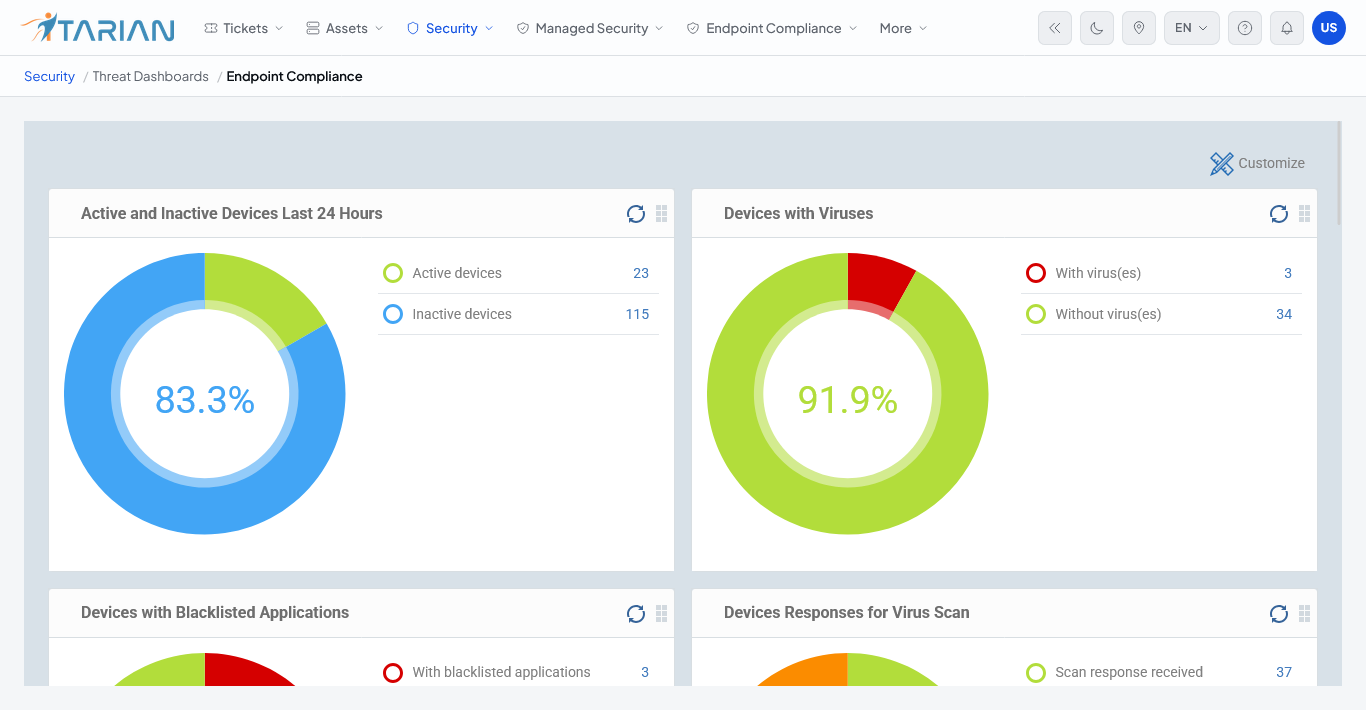The image size is (1366, 710).
Task: Click the Active devices legend label
Action: pyautogui.click(x=457, y=273)
